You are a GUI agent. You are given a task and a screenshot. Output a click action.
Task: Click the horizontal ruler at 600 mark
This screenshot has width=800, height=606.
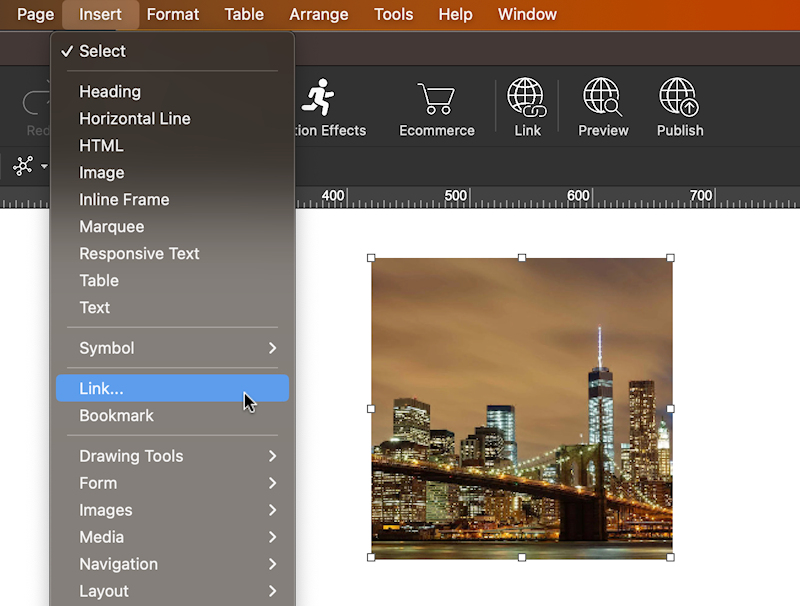point(578,197)
